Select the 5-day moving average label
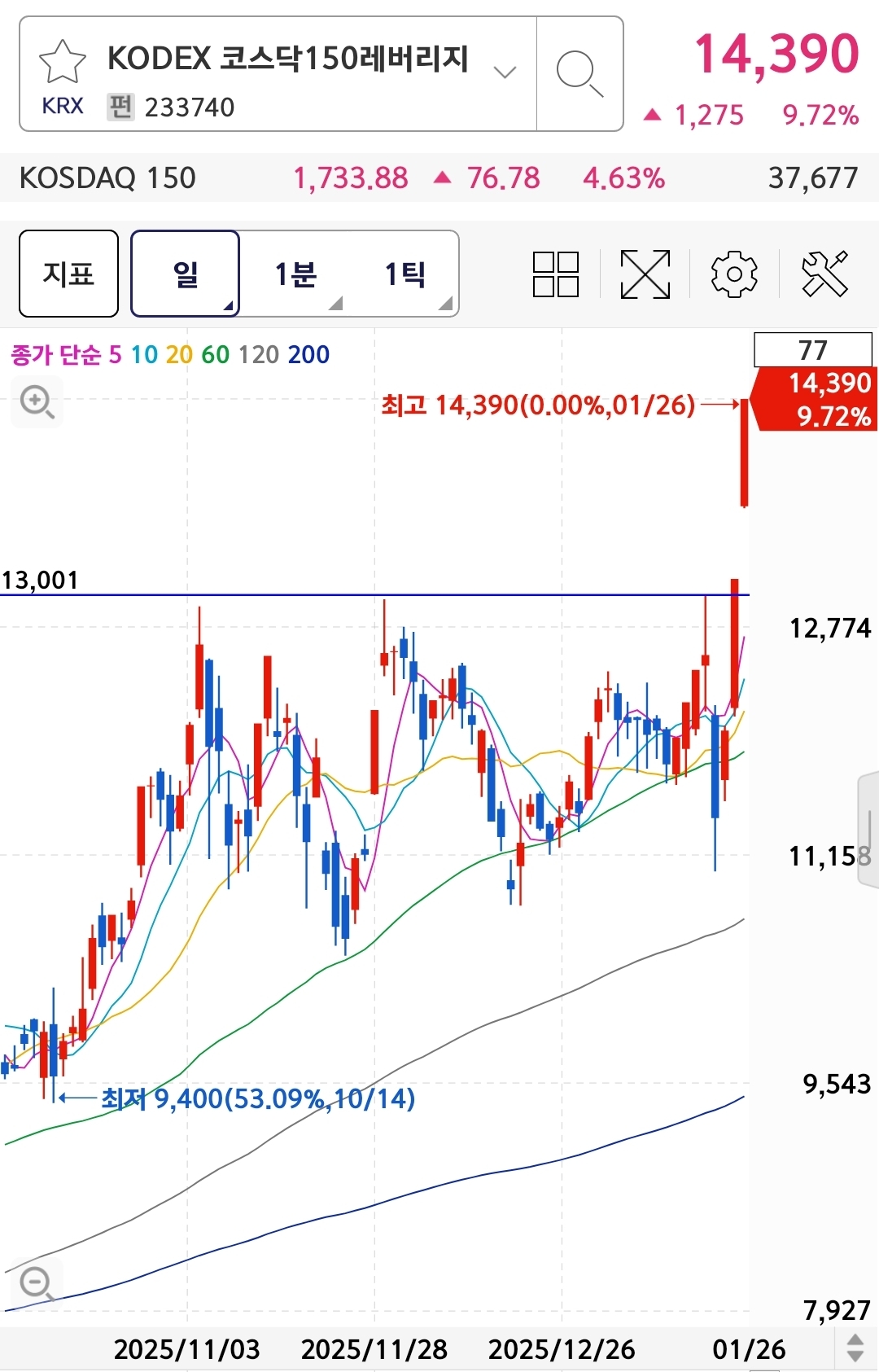The width and height of the screenshot is (879, 1372). pos(115,355)
